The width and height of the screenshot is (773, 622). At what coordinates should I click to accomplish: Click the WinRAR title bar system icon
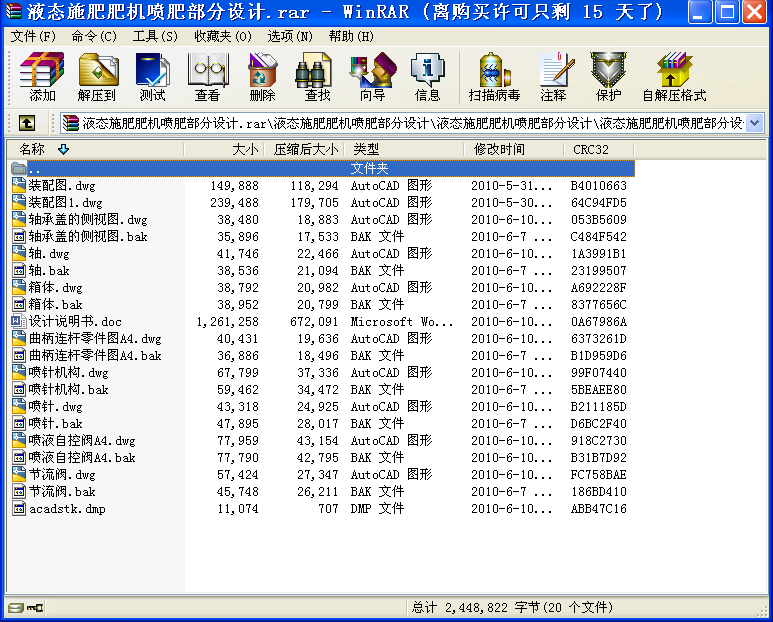pos(13,11)
